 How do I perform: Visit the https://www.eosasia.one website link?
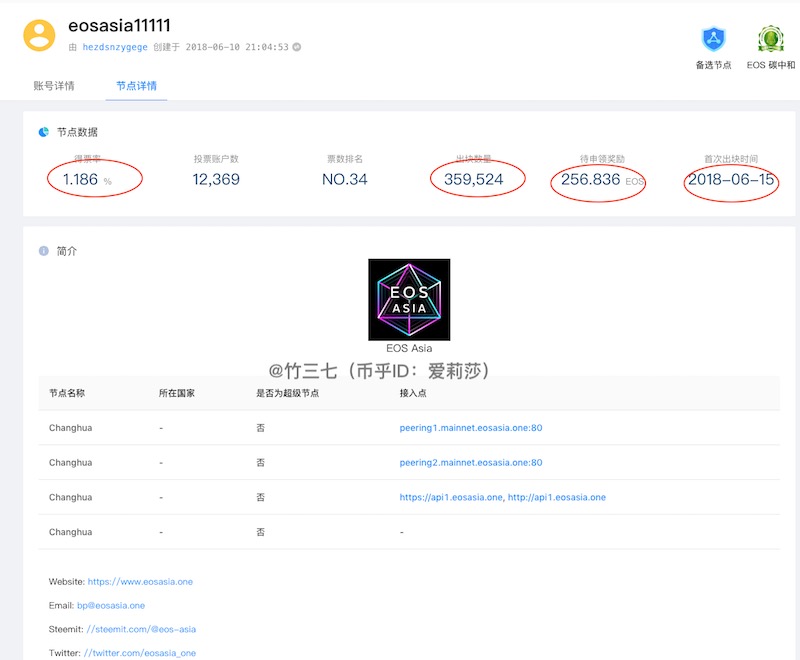point(140,582)
